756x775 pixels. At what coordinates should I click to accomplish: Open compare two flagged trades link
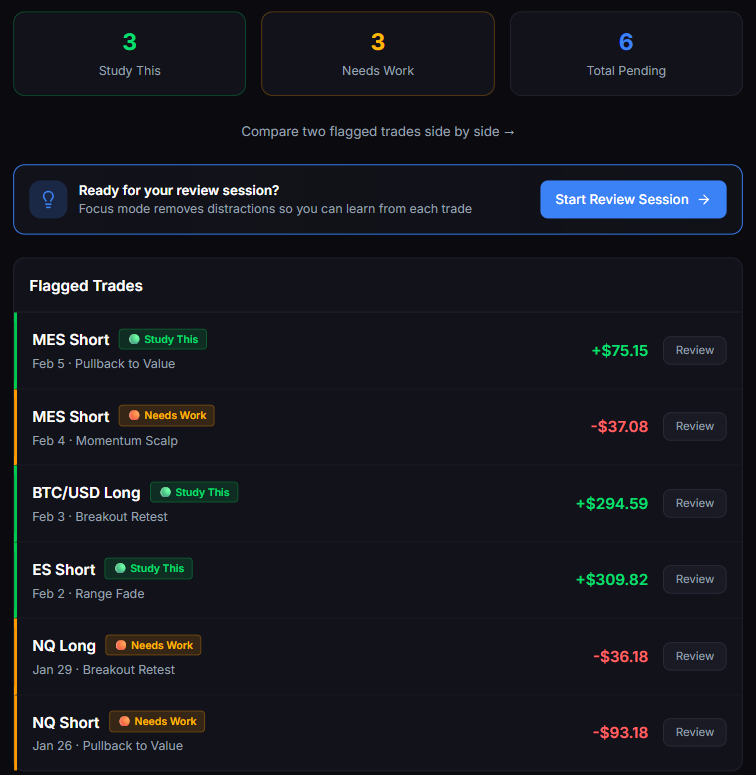pyautogui.click(x=378, y=131)
